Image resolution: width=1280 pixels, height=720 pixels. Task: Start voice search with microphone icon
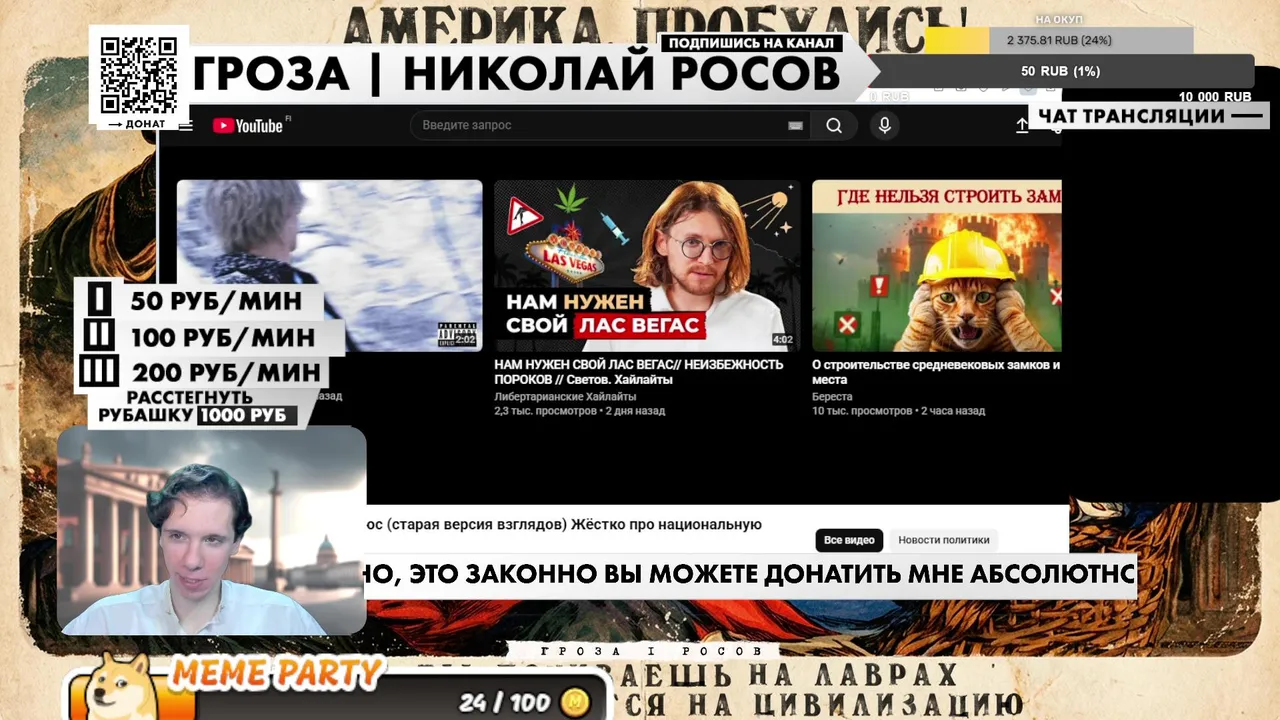[x=884, y=125]
